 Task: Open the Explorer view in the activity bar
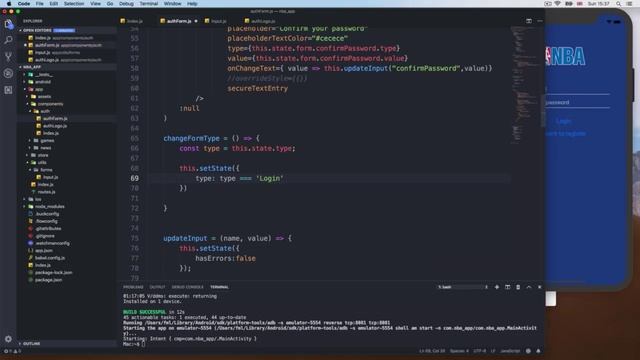[8, 24]
